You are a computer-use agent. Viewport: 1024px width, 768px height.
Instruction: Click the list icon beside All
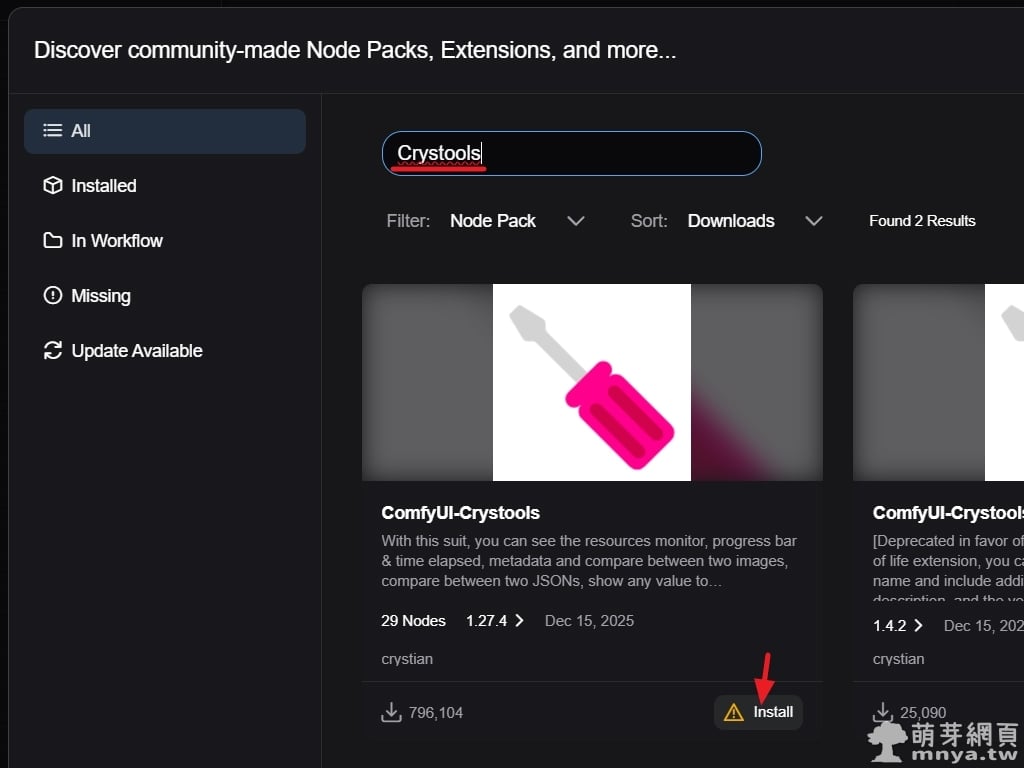click(53, 131)
